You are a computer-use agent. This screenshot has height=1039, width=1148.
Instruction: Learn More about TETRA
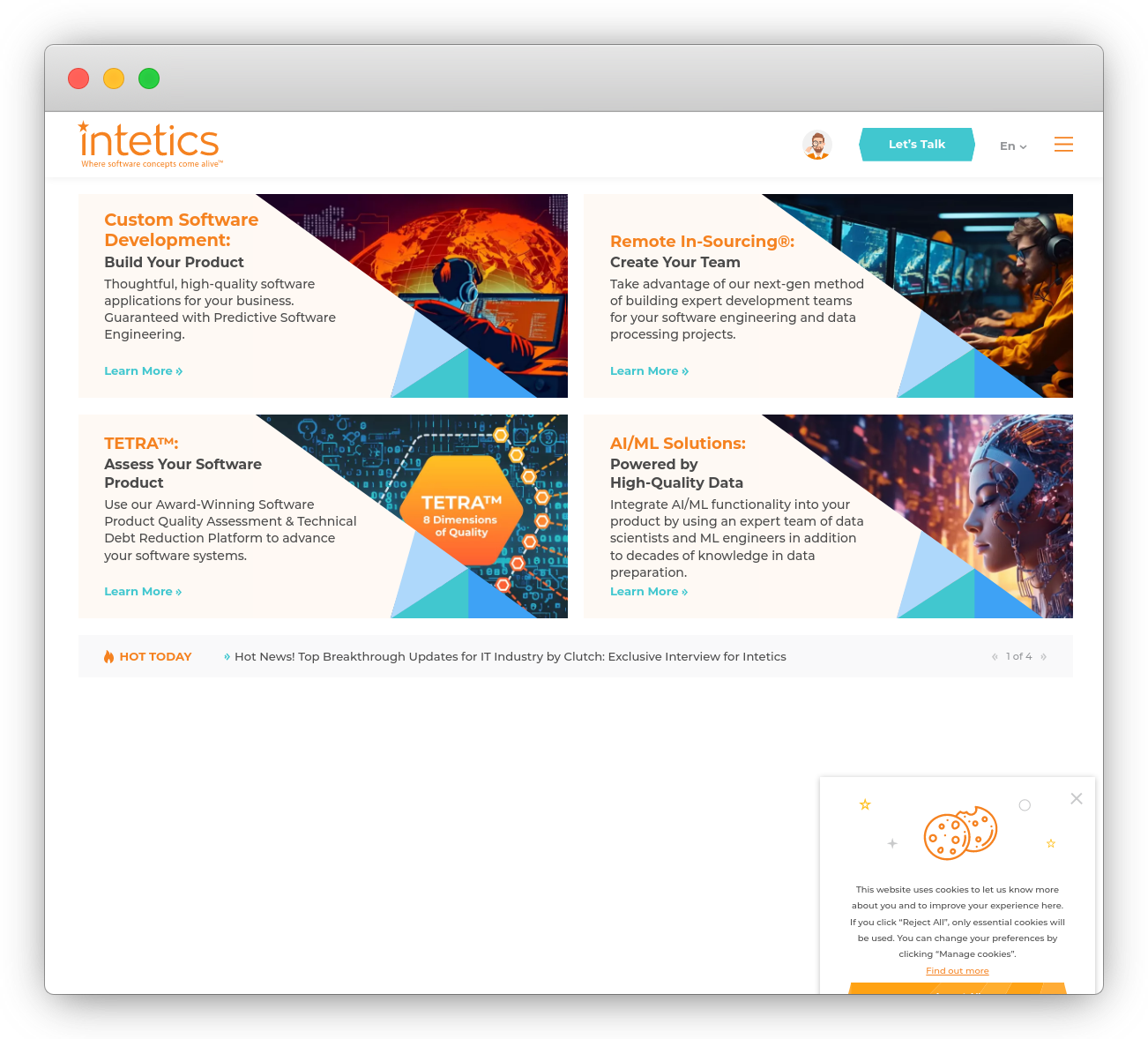143,592
